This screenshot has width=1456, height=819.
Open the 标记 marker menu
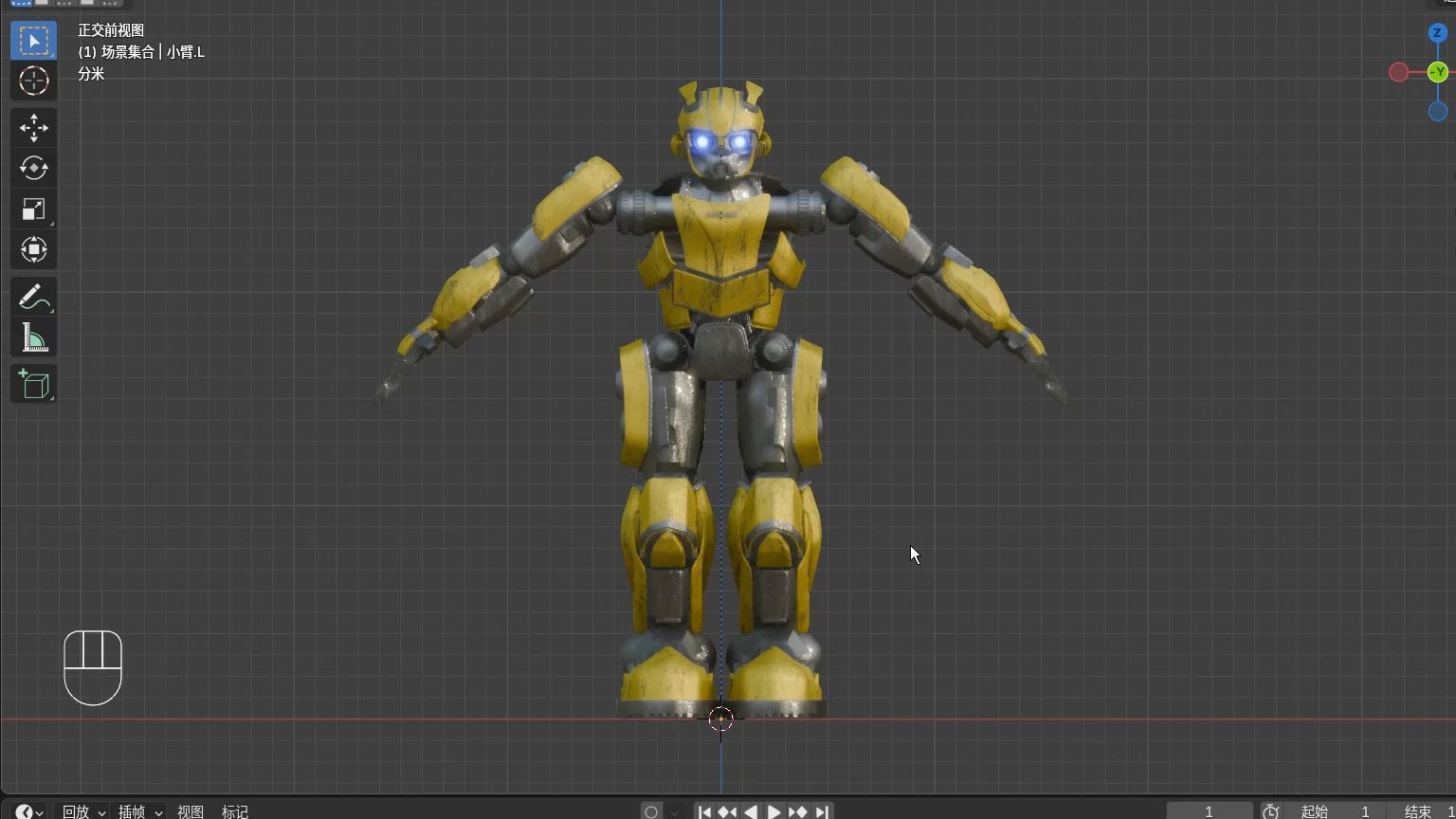(x=235, y=811)
